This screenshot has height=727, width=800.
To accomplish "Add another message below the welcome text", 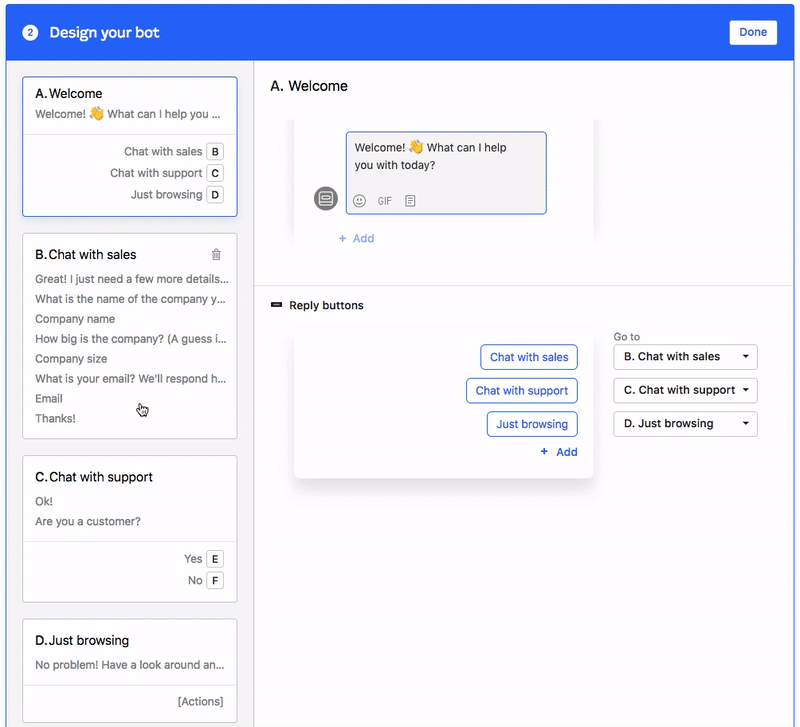I will pos(356,239).
